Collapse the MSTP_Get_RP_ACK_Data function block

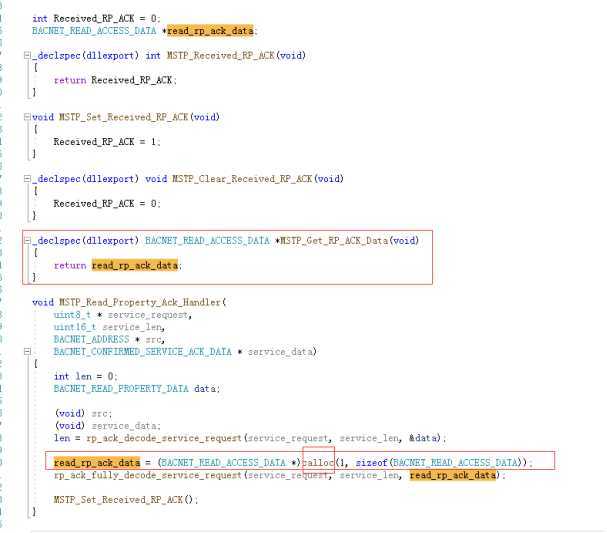pyautogui.click(x=27, y=241)
